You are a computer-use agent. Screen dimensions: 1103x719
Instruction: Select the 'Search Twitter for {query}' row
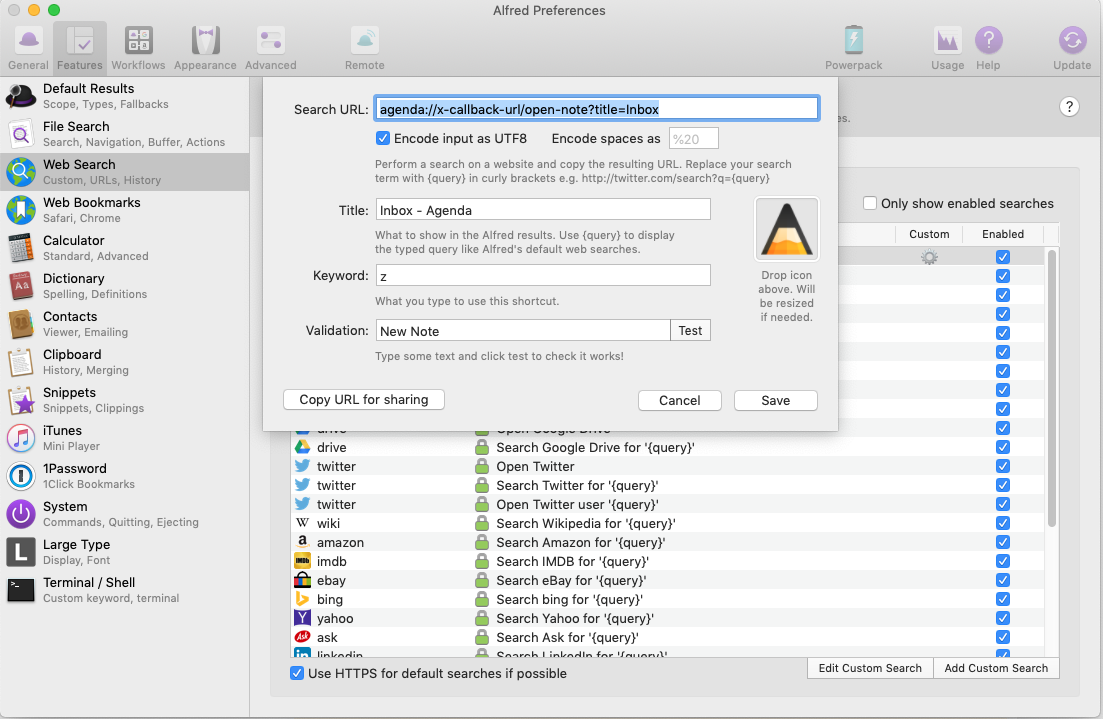(x=668, y=485)
